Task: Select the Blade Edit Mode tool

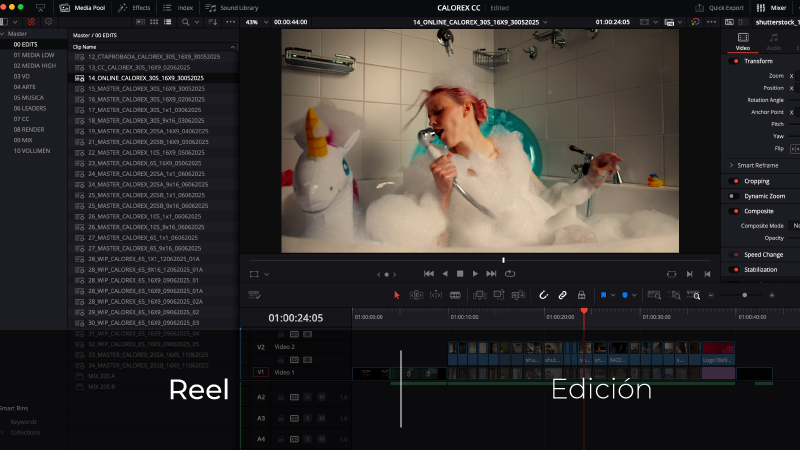Action: click(455, 295)
